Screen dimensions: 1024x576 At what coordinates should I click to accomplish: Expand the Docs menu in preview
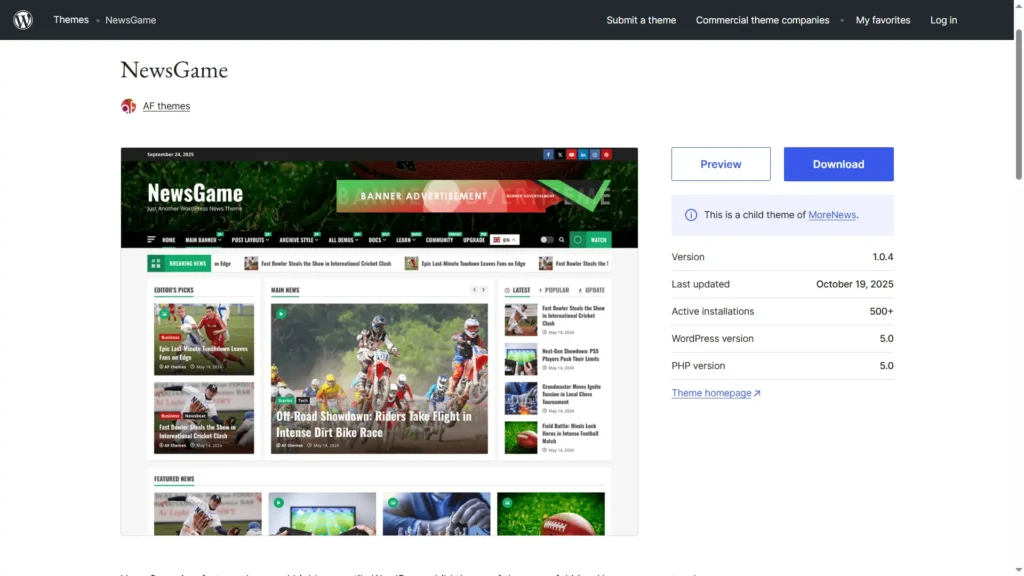377,240
